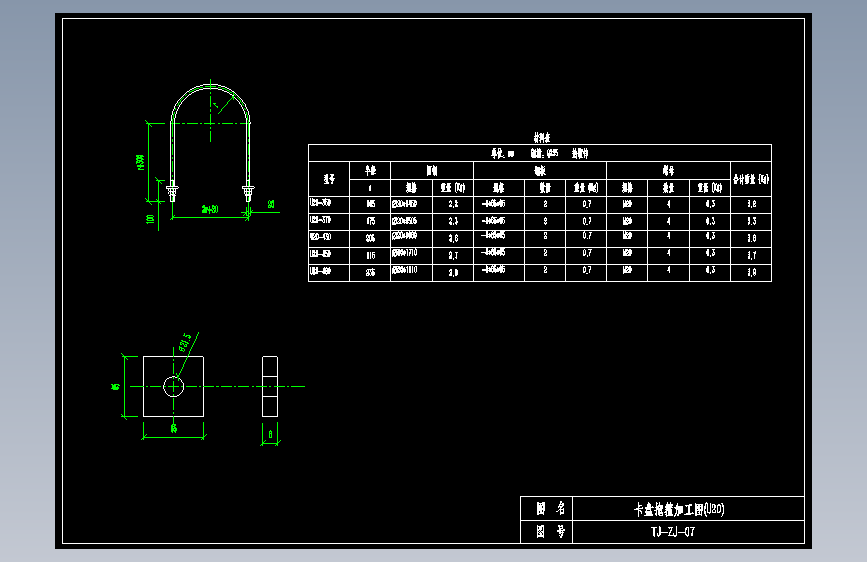Select the right nut on the U-bolt
The width and height of the screenshot is (867, 562).
pyautogui.click(x=248, y=191)
